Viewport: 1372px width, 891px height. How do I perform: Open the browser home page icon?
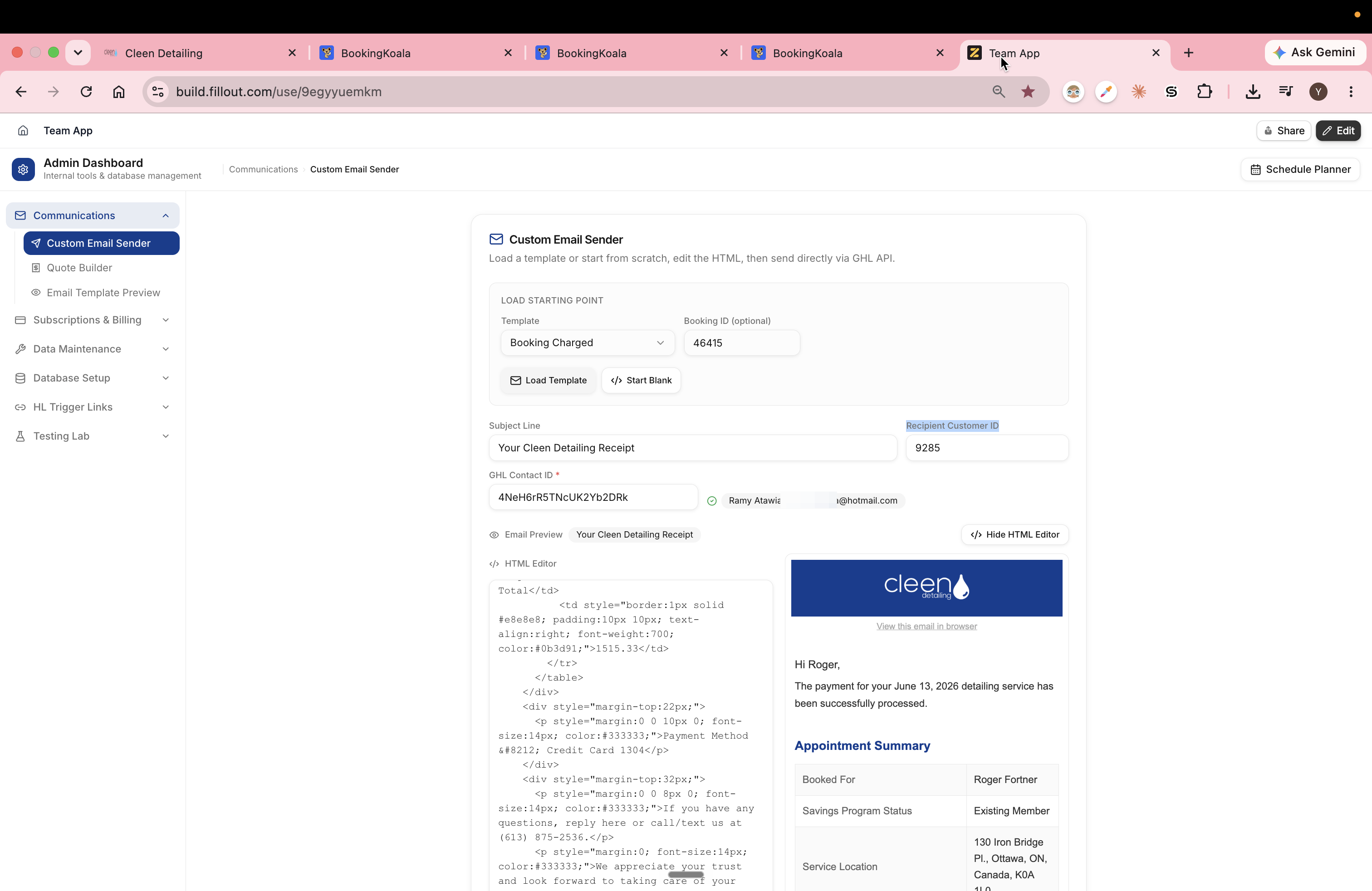tap(119, 92)
